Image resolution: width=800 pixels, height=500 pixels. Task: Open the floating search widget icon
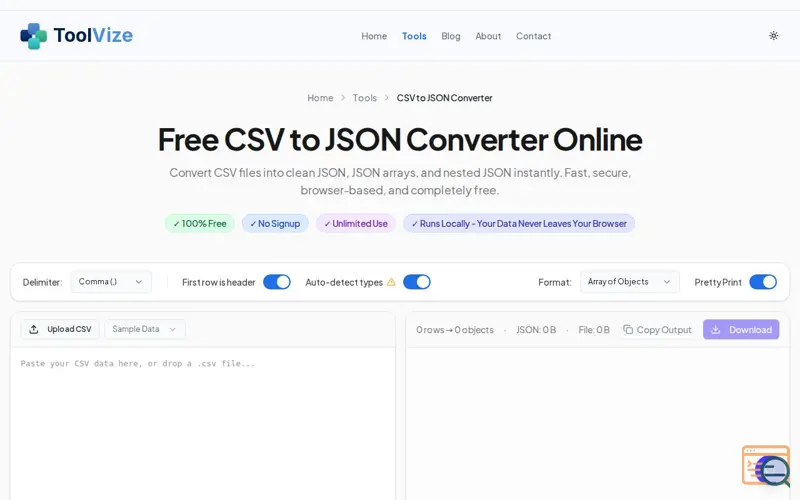pyautogui.click(x=766, y=466)
